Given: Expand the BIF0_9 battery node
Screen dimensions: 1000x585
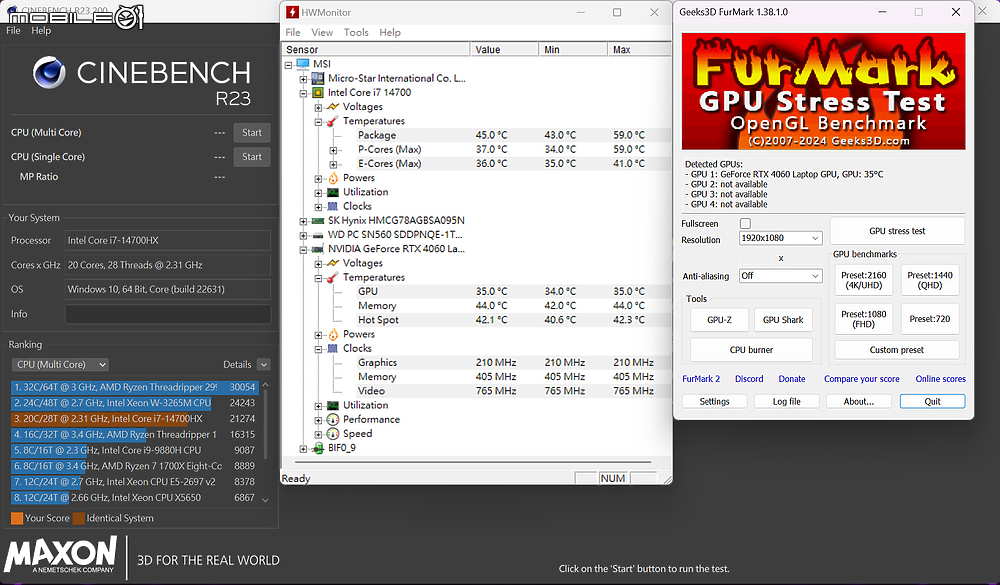Looking at the screenshot, I should (304, 448).
